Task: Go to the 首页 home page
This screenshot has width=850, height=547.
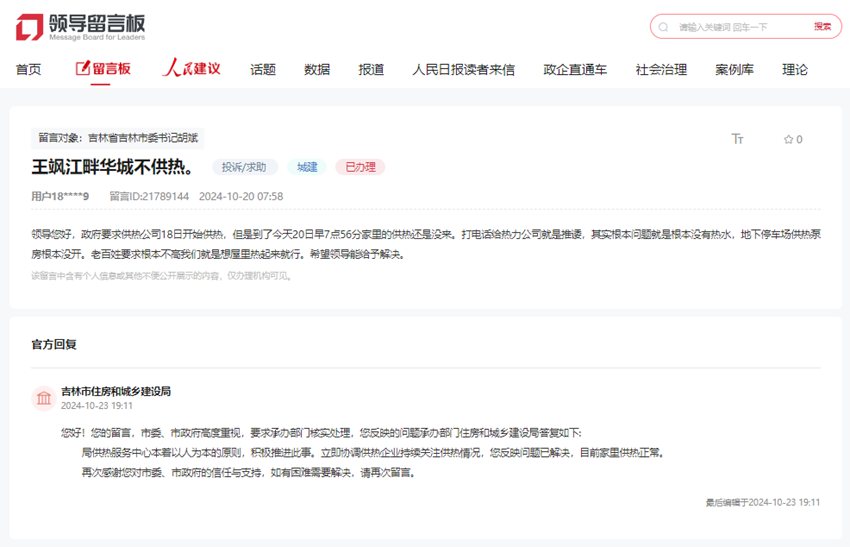Action: click(x=29, y=69)
